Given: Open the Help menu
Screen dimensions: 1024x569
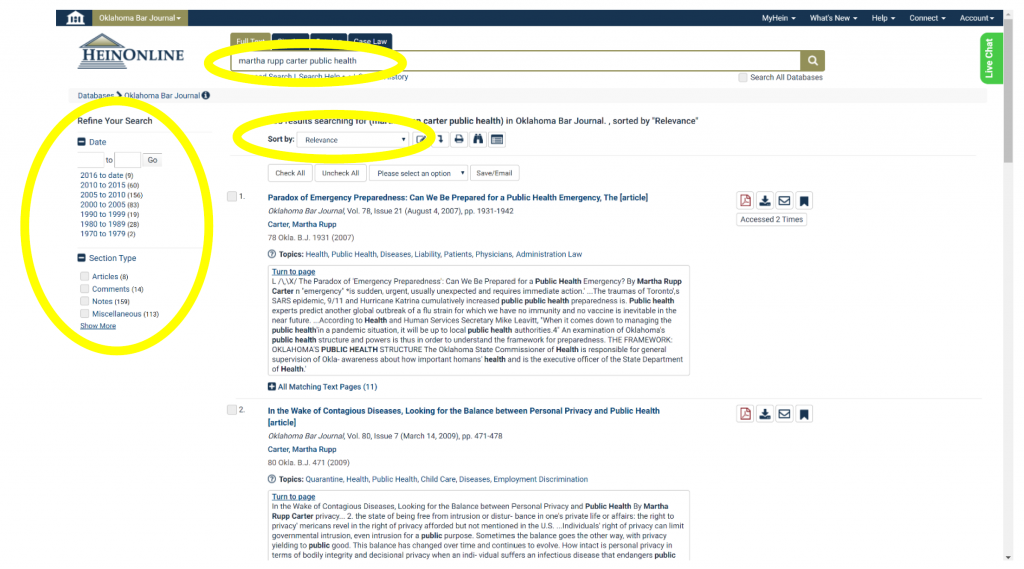Looking at the screenshot, I should point(883,18).
